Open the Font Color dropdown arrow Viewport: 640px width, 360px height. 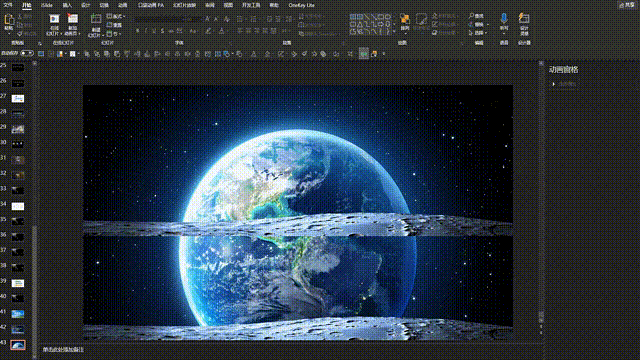click(227, 31)
